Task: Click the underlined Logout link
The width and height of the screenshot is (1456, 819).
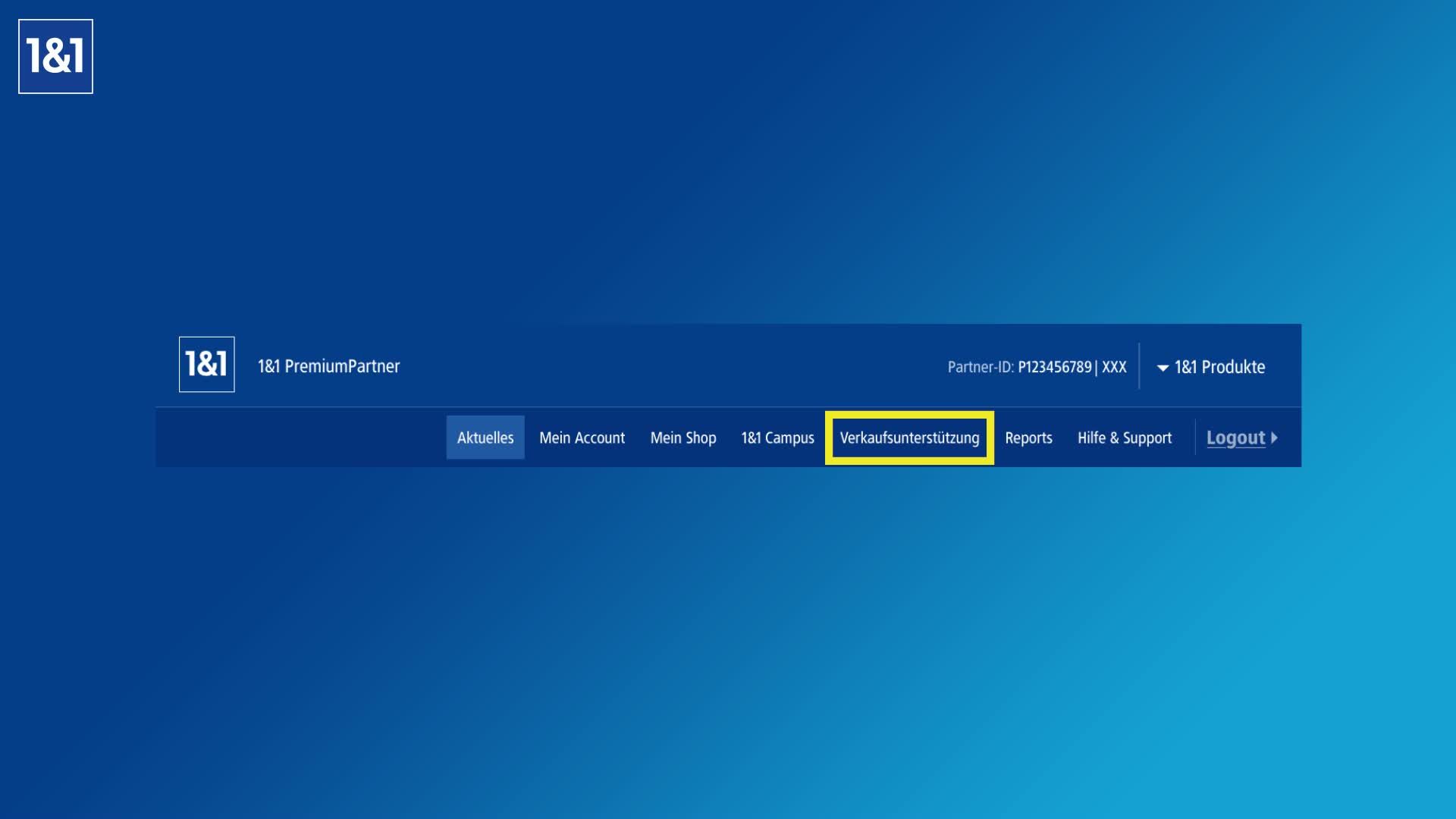Action: [x=1235, y=438]
